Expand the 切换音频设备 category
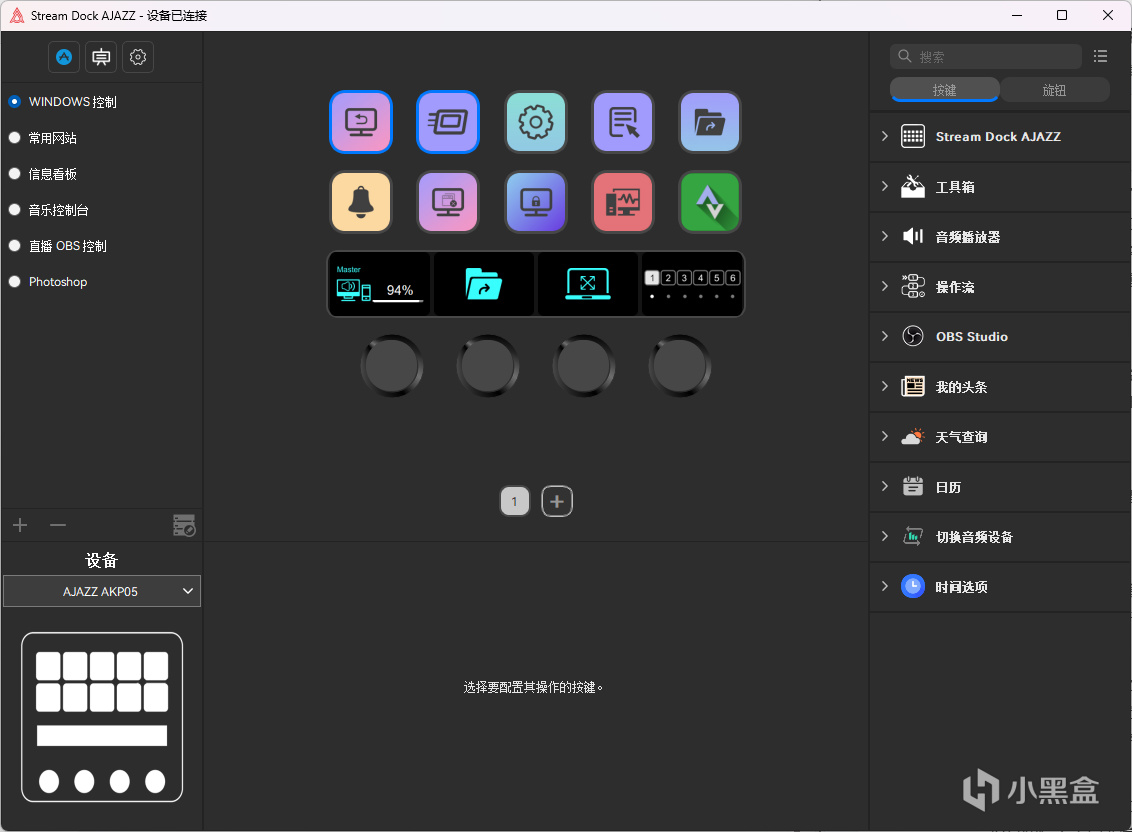Screen dimensions: 1132x832 [884, 536]
